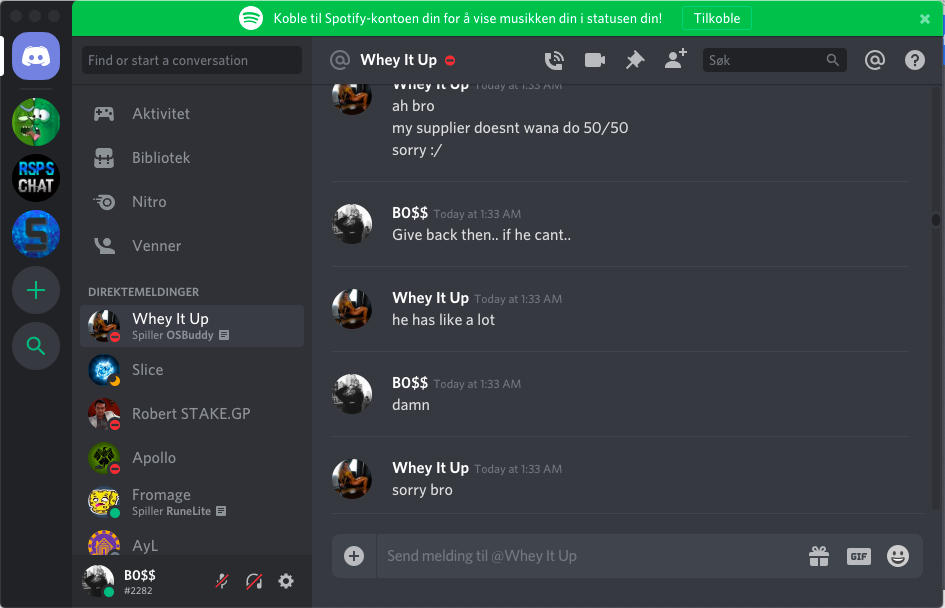Screen dimensions: 945x608
Task: Click rich presence icon next to Spiller RuneLite
Action: [x=221, y=511]
